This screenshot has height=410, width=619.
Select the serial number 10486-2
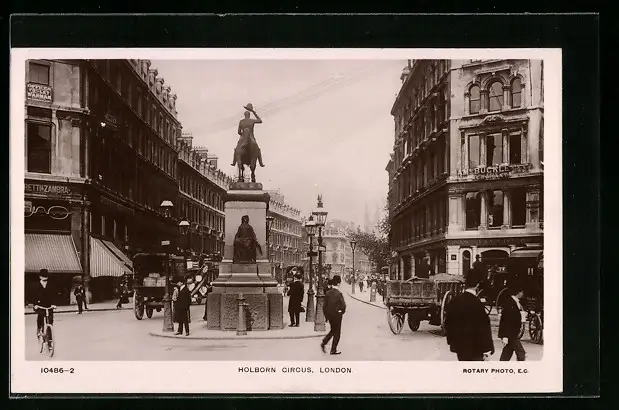tap(57, 370)
